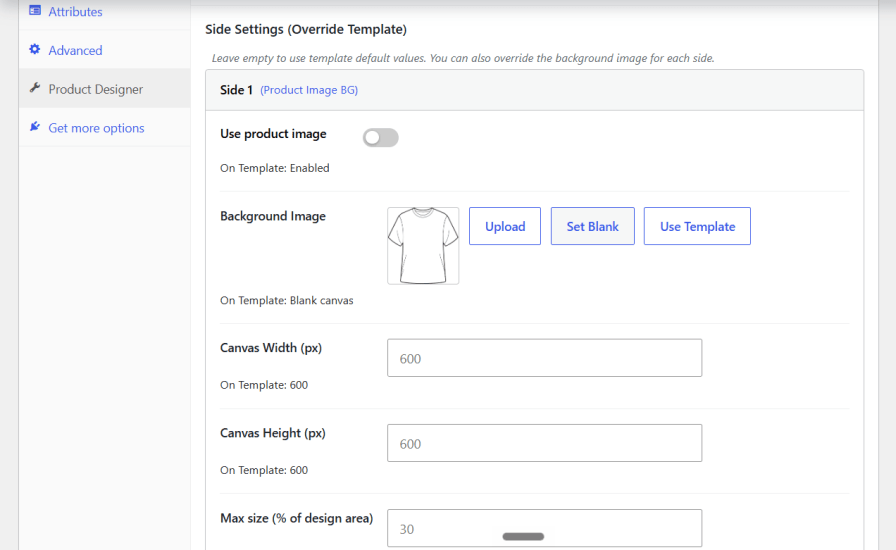
Task: Collapse the Side 1 panel header
Action: click(x=534, y=90)
